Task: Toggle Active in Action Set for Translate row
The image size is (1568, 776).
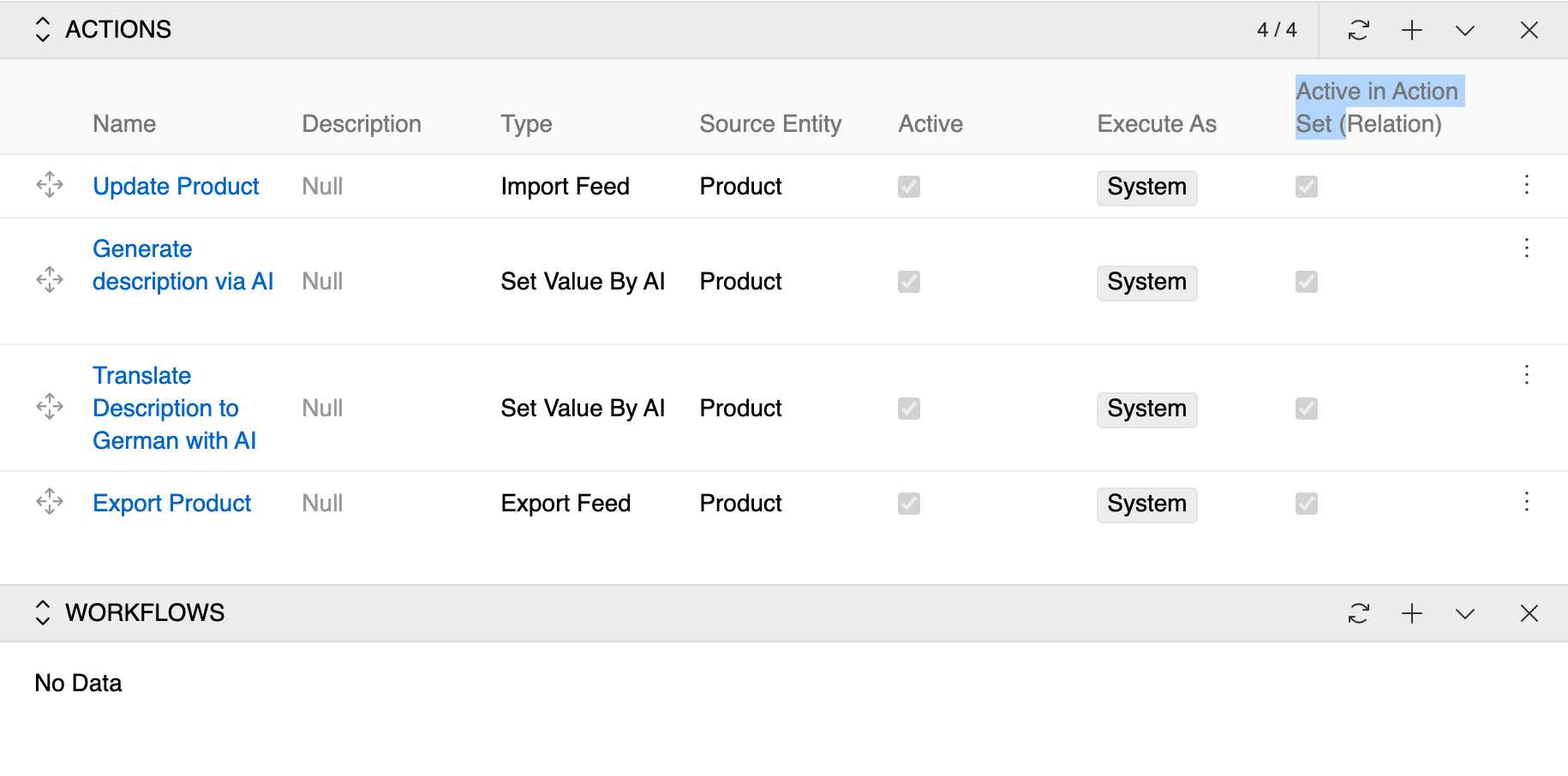Action: click(x=1306, y=409)
